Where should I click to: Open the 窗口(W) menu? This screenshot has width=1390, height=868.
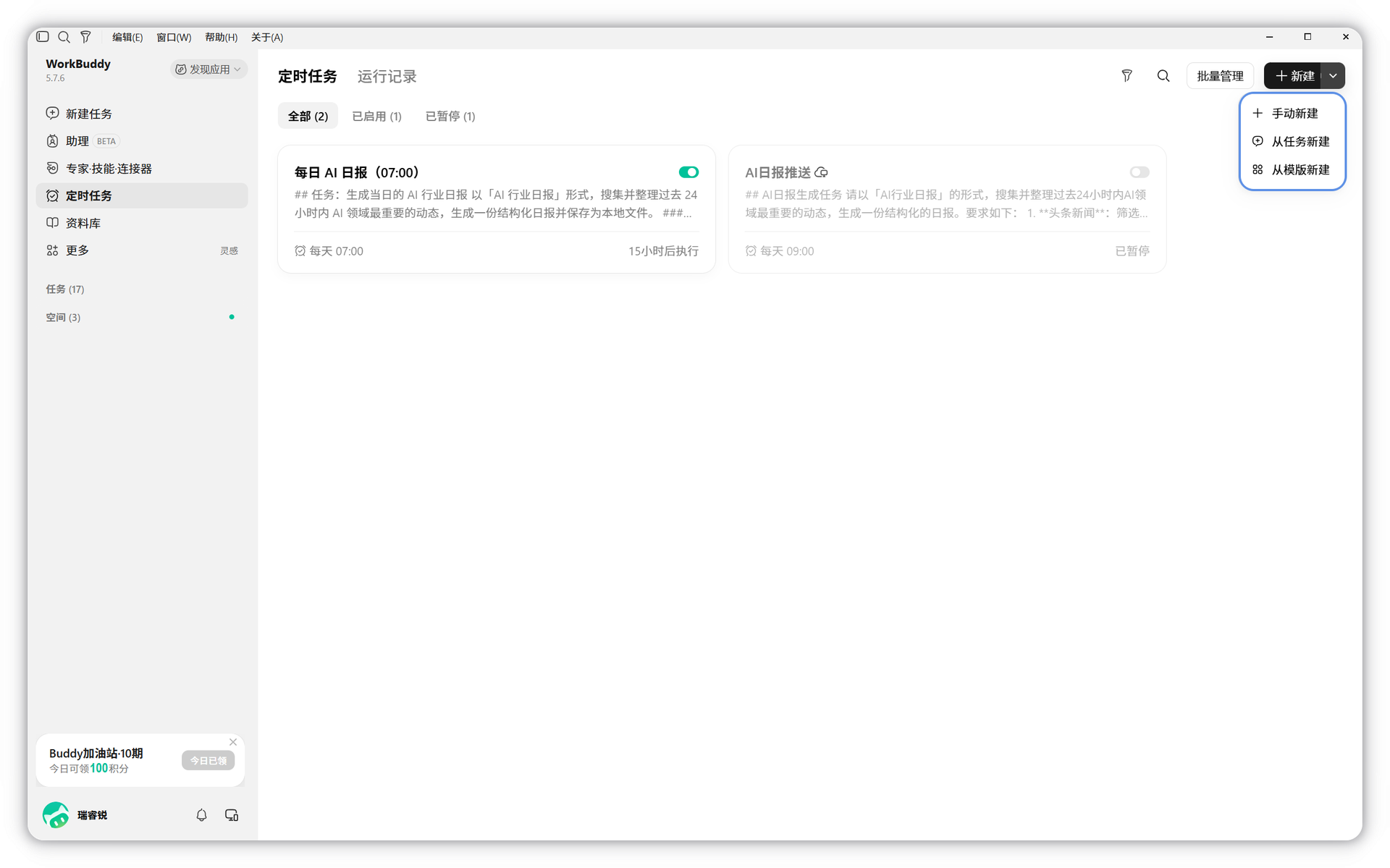pos(174,37)
